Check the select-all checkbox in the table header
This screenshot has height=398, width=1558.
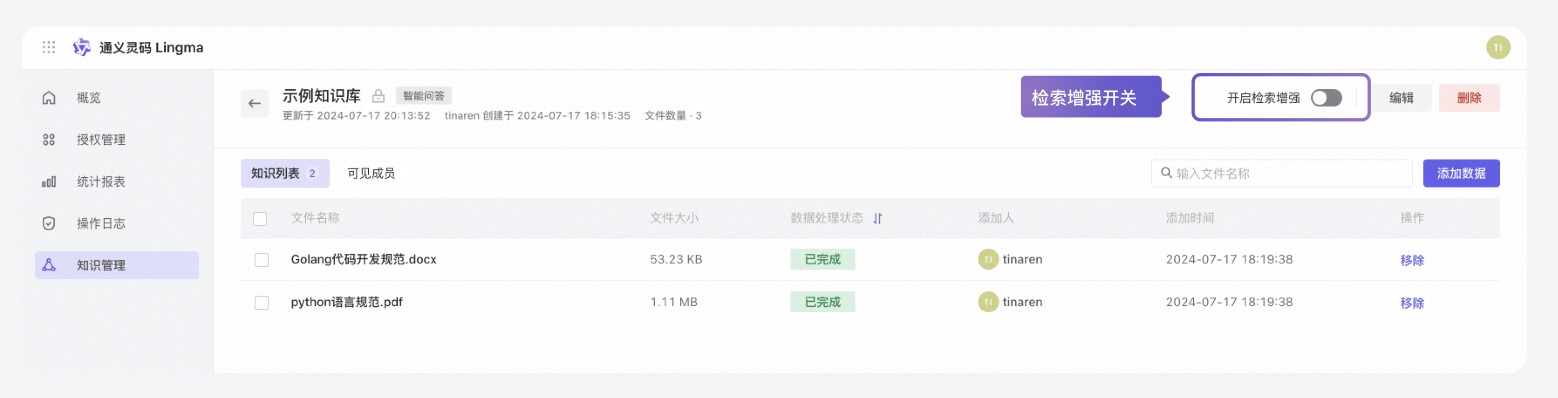[261, 218]
